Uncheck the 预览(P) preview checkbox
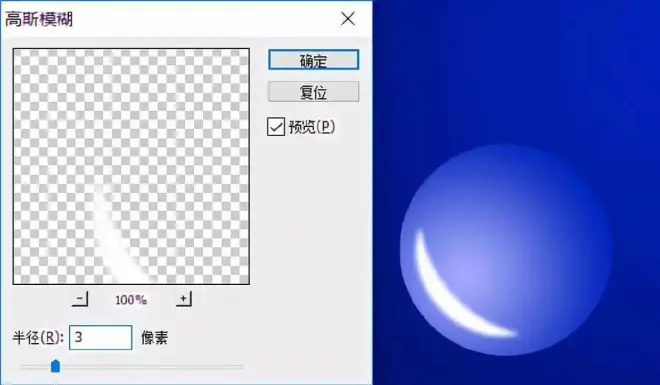 (276, 127)
